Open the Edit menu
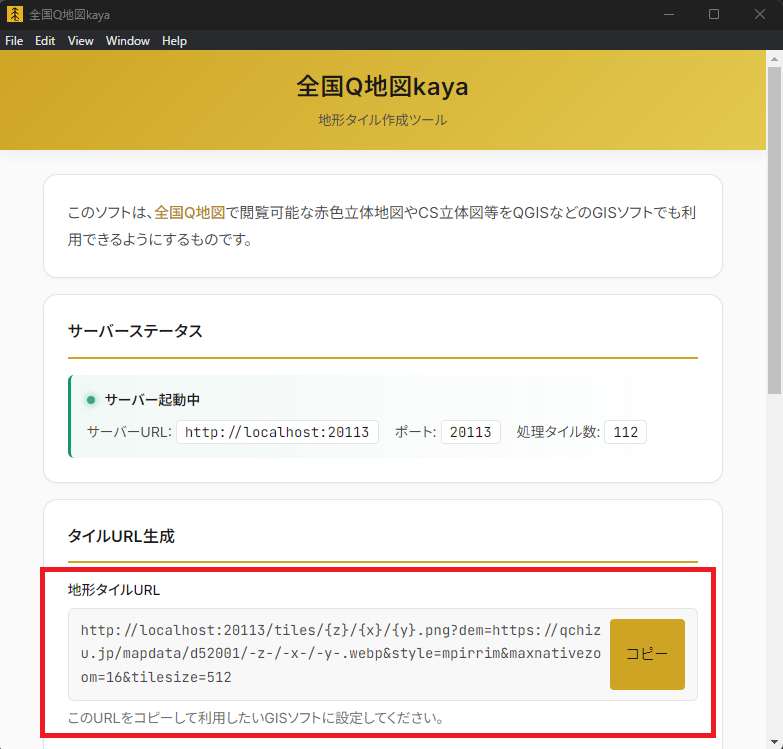 pos(45,41)
